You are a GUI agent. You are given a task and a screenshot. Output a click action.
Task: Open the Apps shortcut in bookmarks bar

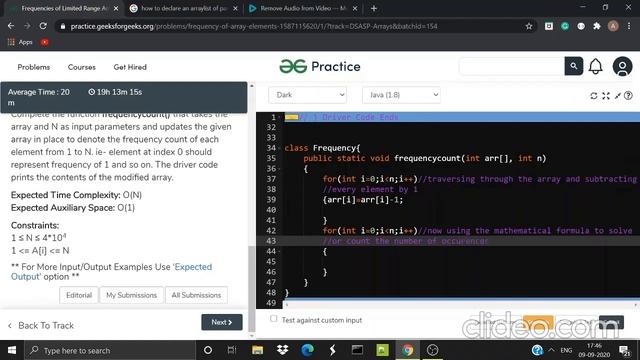pyautogui.click(x=20, y=42)
